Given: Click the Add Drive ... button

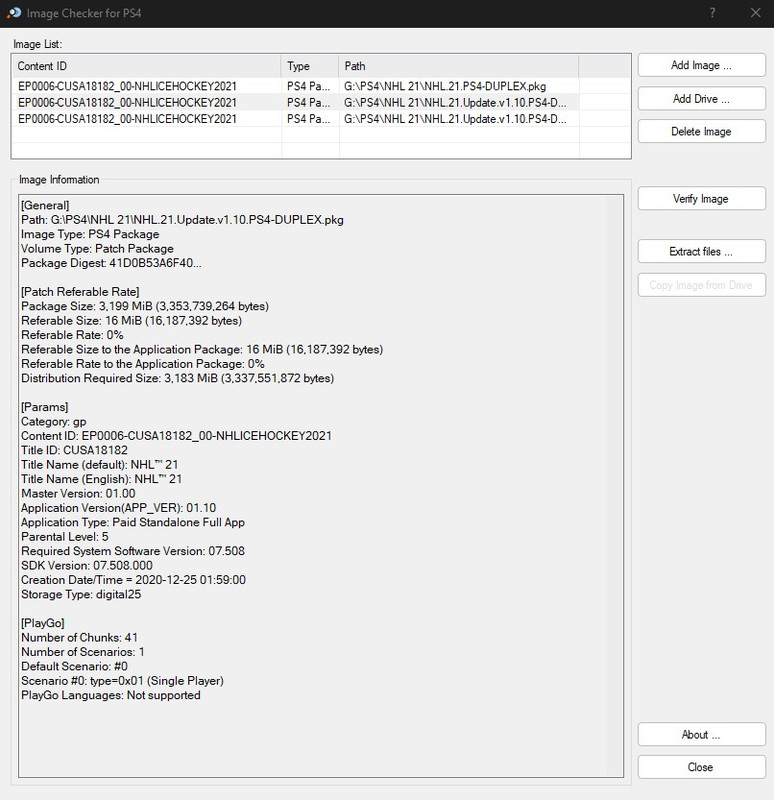Looking at the screenshot, I should click(x=702, y=98).
